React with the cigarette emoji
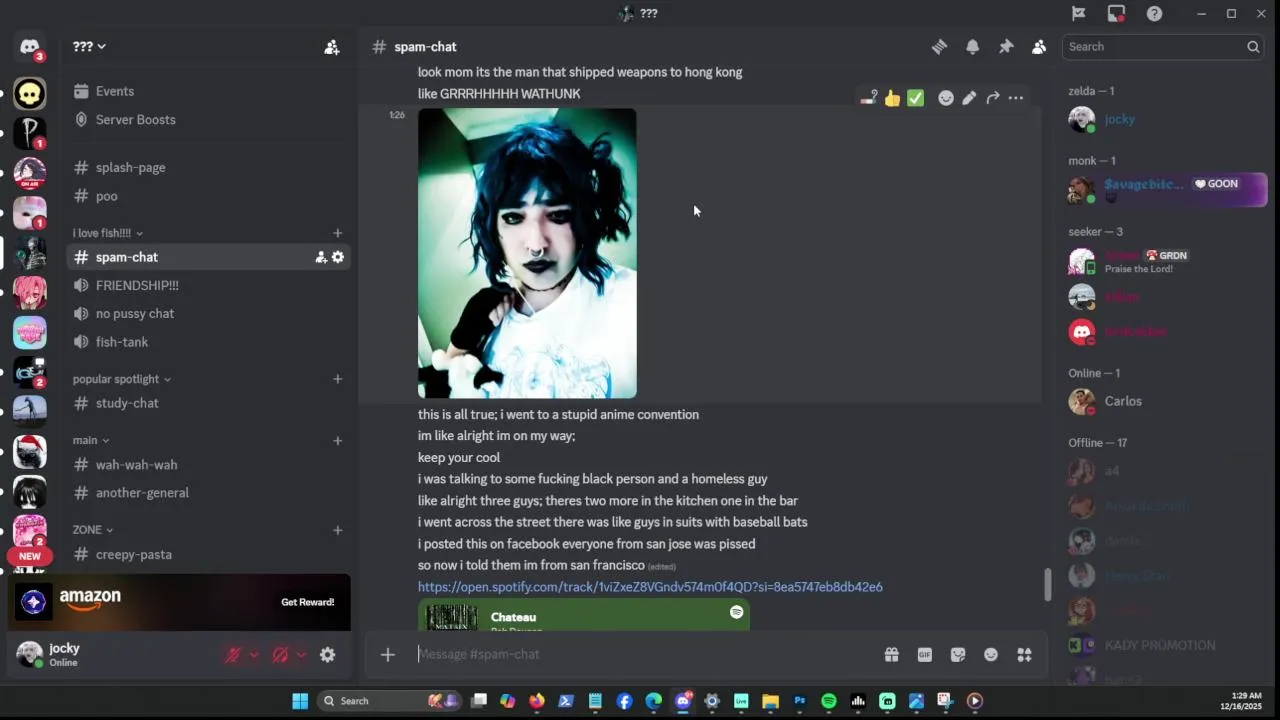This screenshot has width=1280, height=720. coord(869,98)
